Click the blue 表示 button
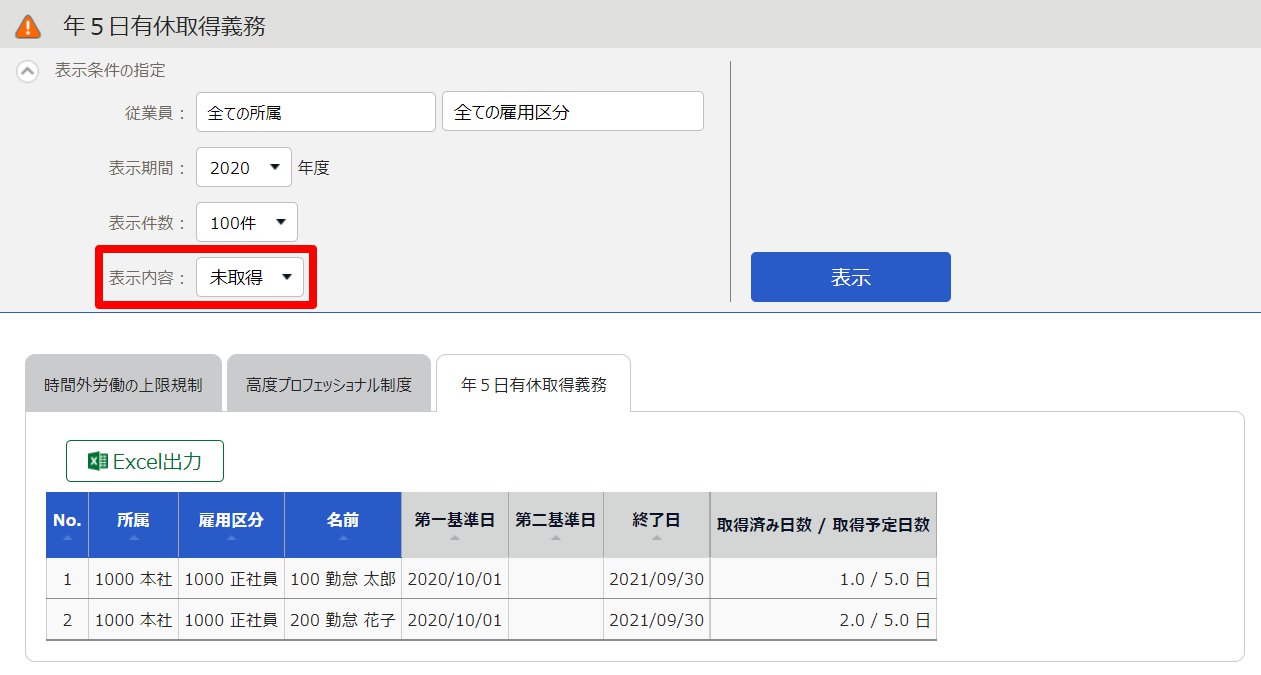Screen dimensions: 1261x675 [x=851, y=277]
